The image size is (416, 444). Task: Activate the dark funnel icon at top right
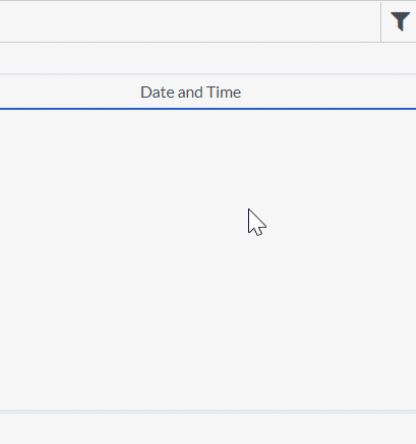coord(400,21)
